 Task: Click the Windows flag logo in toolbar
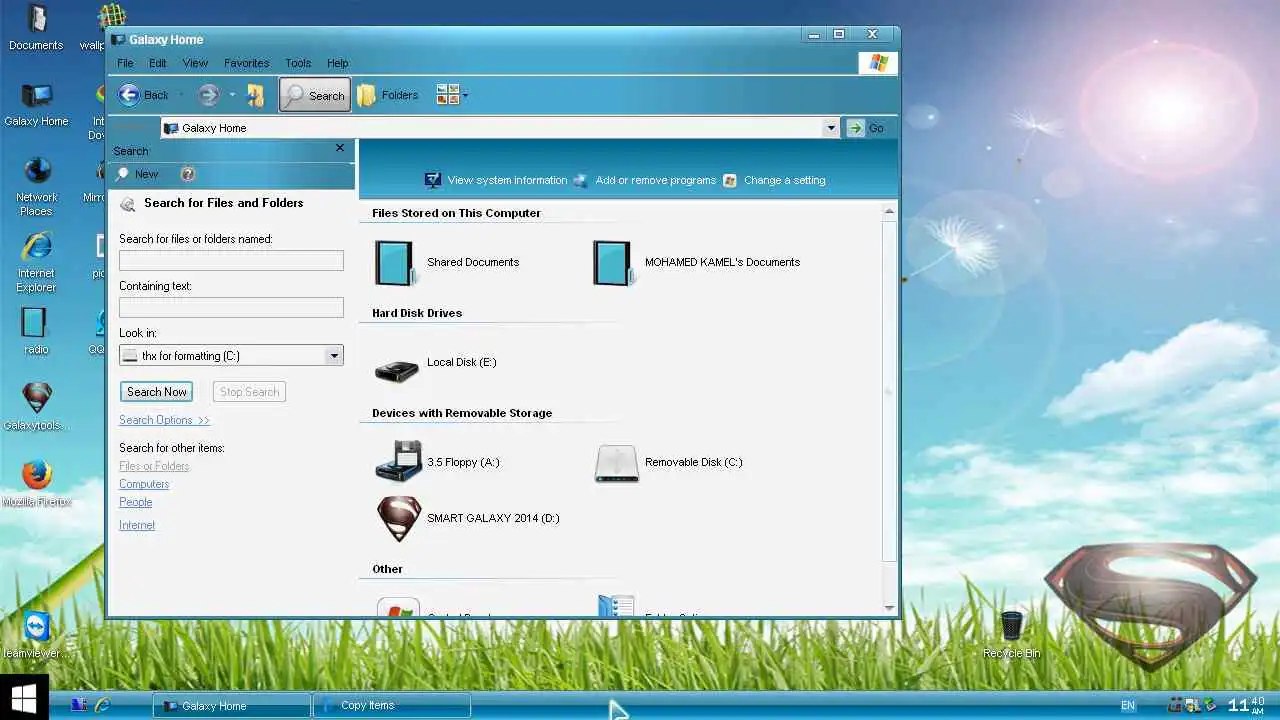878,63
